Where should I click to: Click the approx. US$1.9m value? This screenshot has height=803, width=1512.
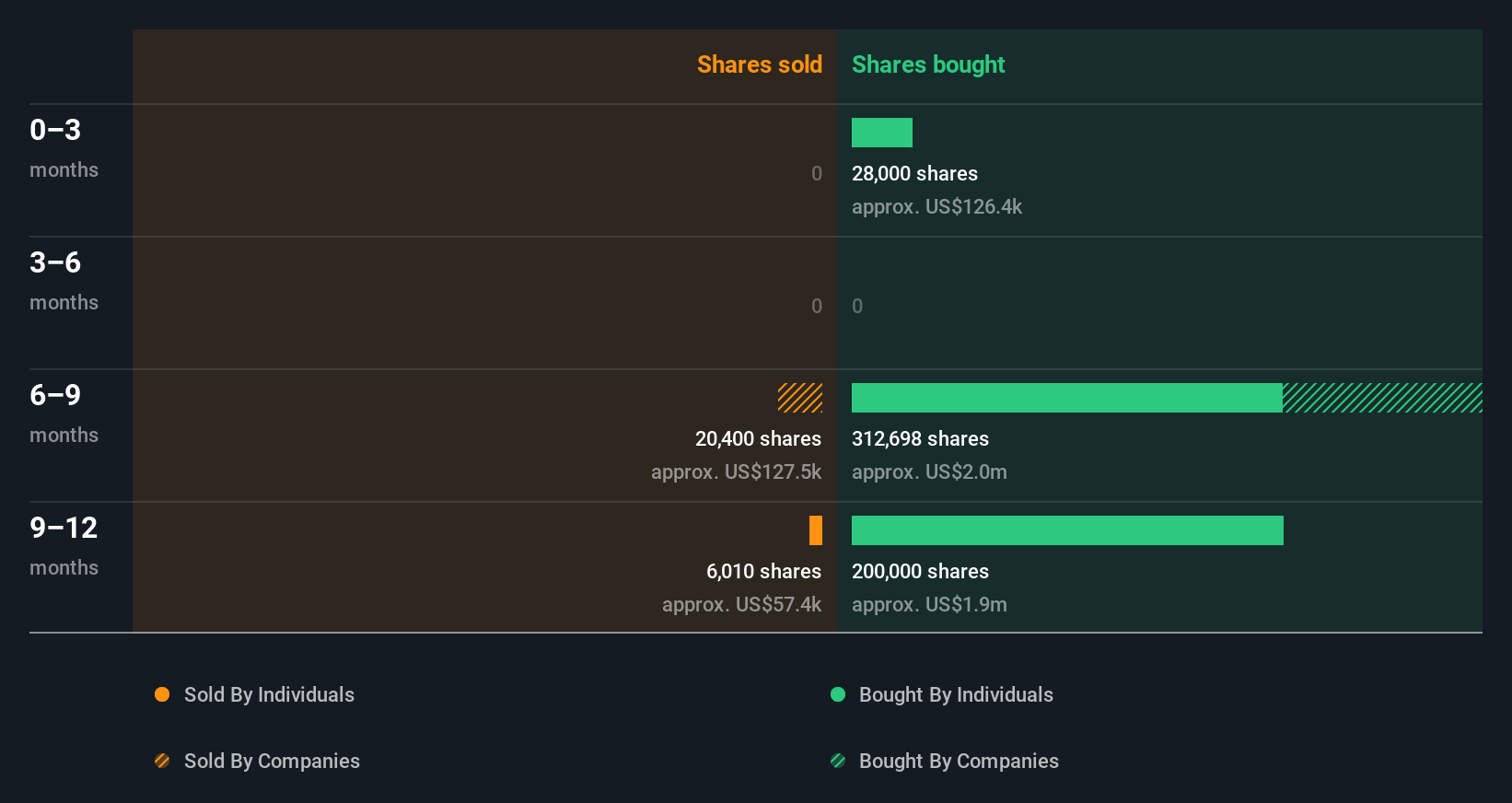click(x=929, y=604)
